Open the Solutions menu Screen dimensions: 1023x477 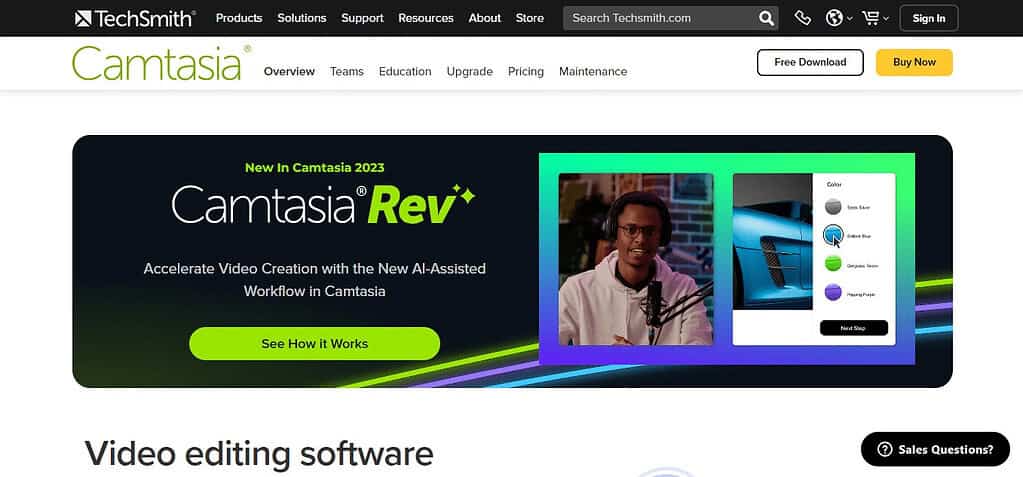click(301, 18)
